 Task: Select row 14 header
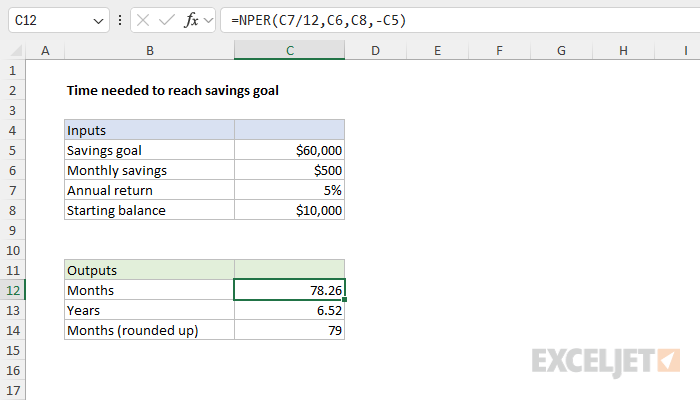tap(12, 330)
